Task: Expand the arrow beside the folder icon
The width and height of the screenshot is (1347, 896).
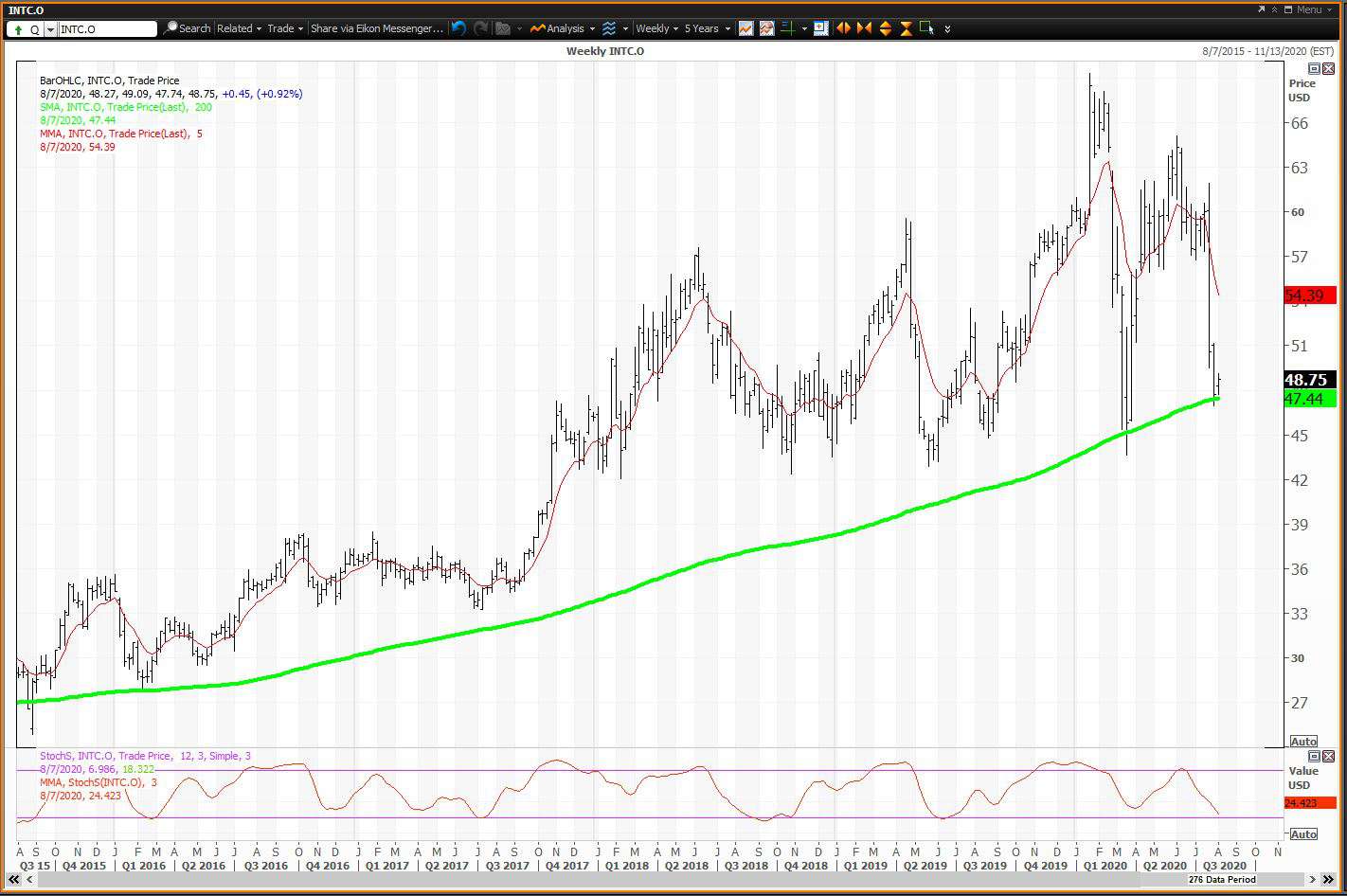Action: (519, 28)
